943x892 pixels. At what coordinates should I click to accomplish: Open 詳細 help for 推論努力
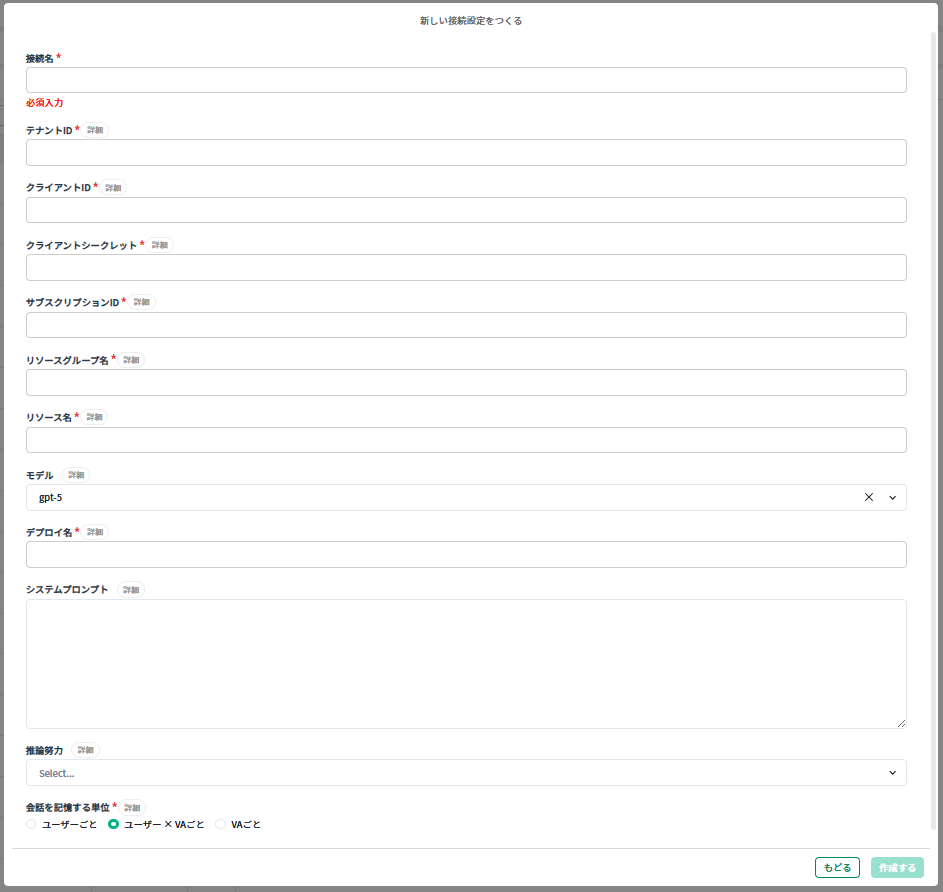(x=86, y=750)
